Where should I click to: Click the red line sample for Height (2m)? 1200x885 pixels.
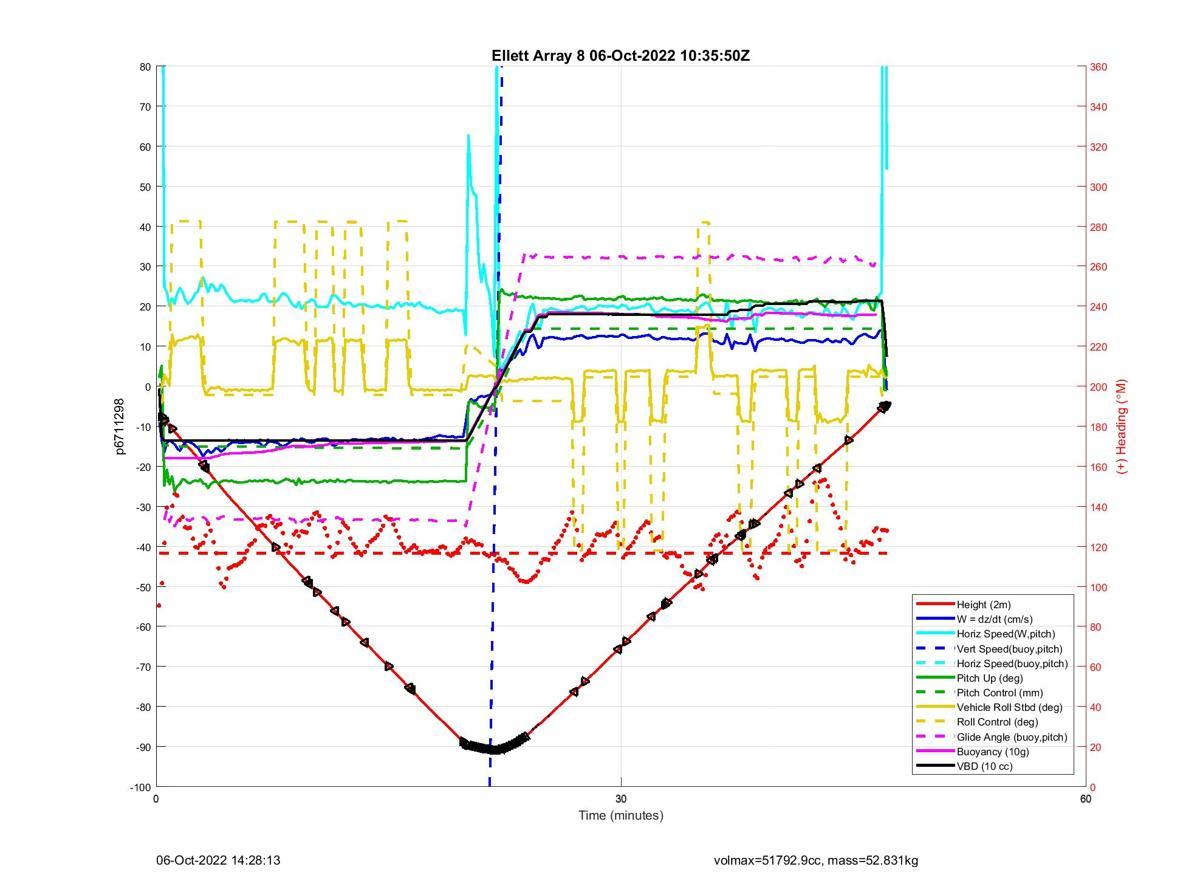pos(934,604)
